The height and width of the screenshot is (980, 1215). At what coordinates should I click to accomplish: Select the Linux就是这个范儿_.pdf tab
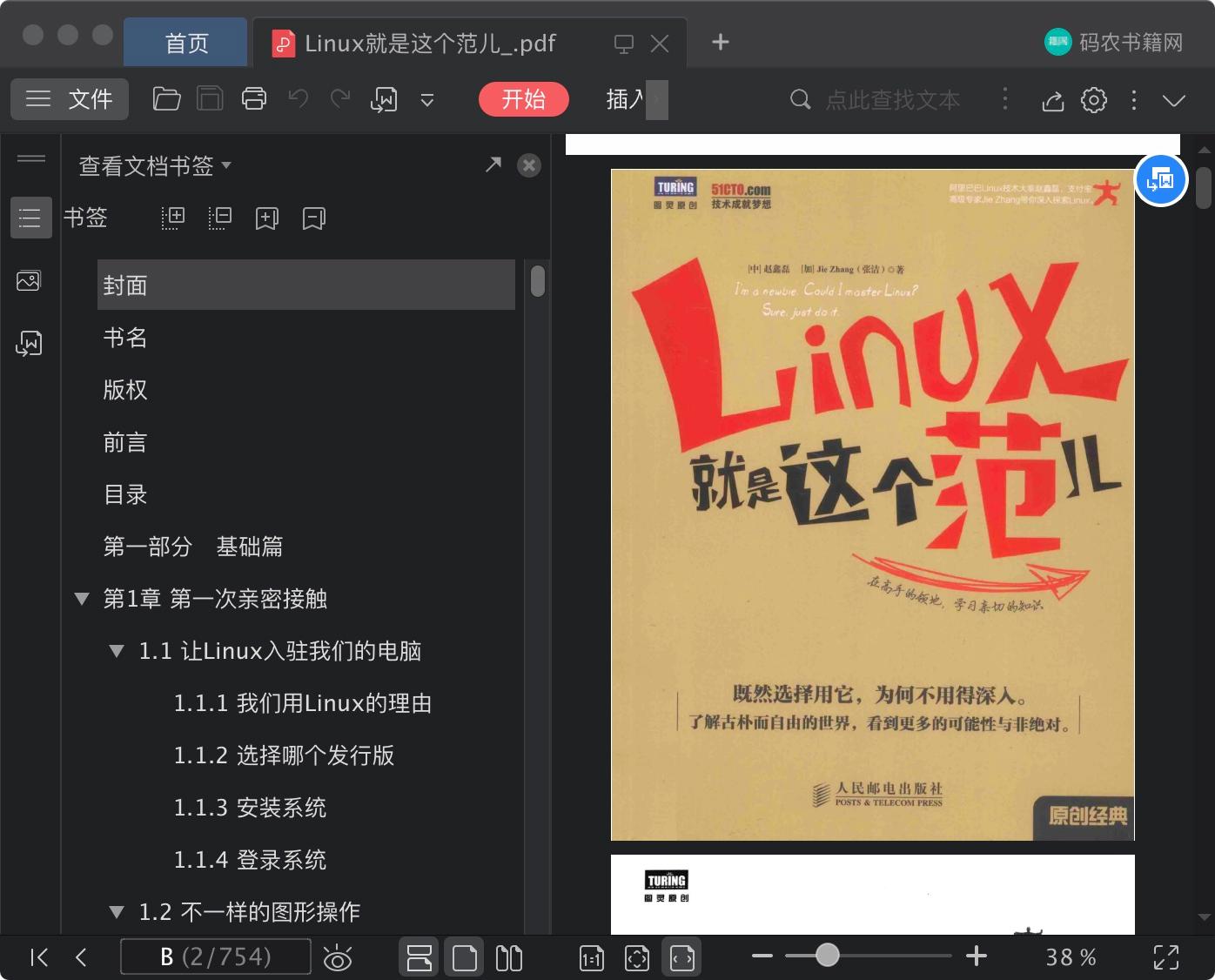pyautogui.click(x=429, y=44)
